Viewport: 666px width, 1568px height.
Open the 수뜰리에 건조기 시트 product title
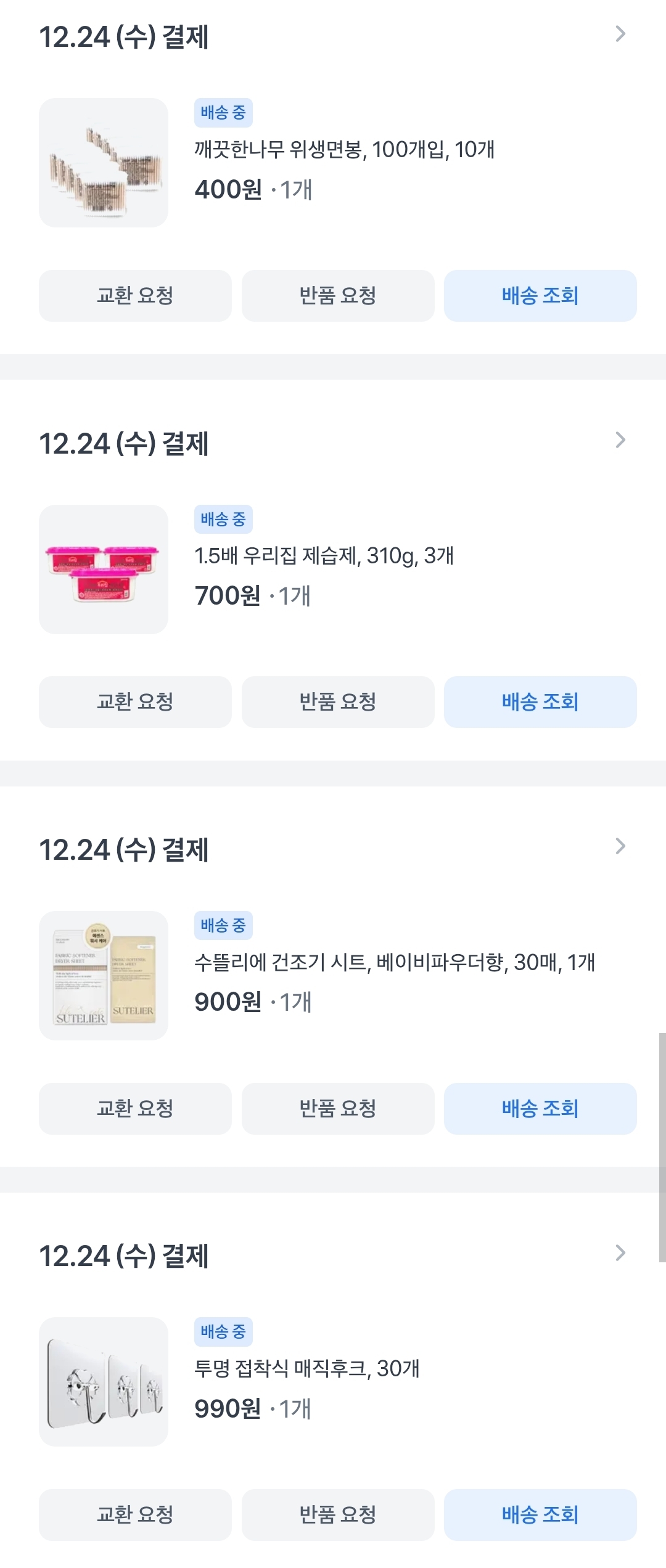395,962
